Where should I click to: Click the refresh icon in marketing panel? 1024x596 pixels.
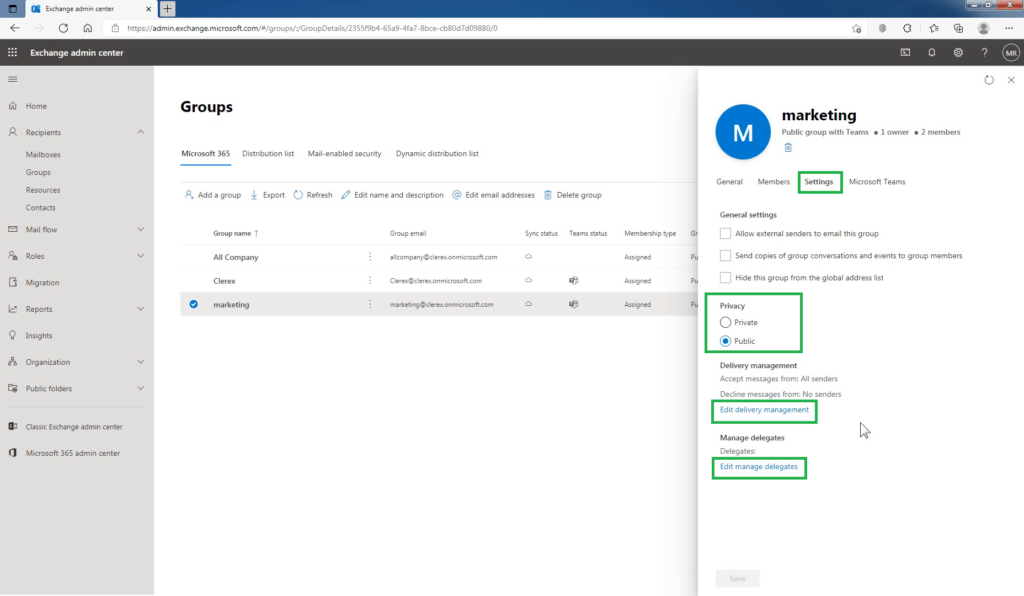[989, 80]
